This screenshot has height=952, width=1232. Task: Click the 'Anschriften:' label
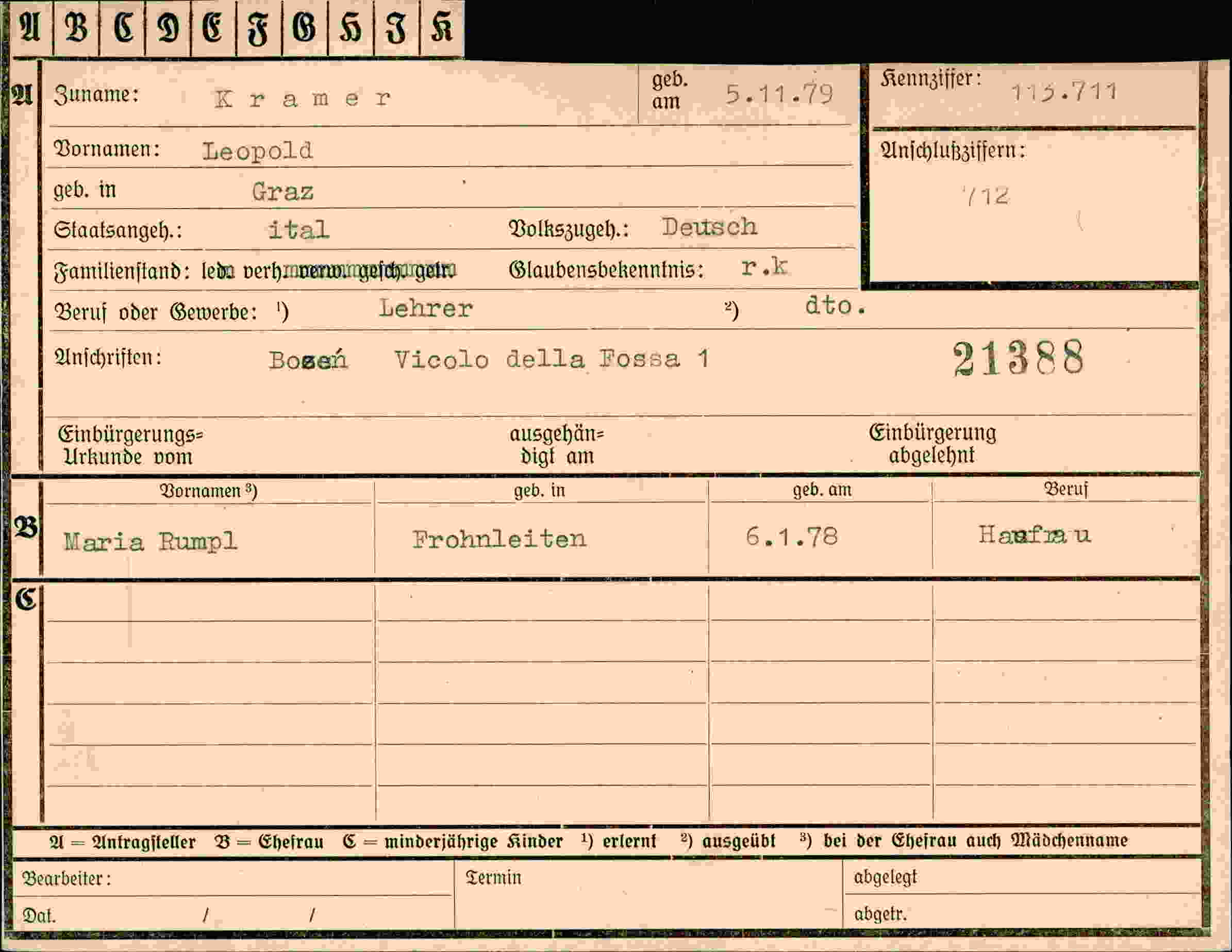tap(108, 358)
